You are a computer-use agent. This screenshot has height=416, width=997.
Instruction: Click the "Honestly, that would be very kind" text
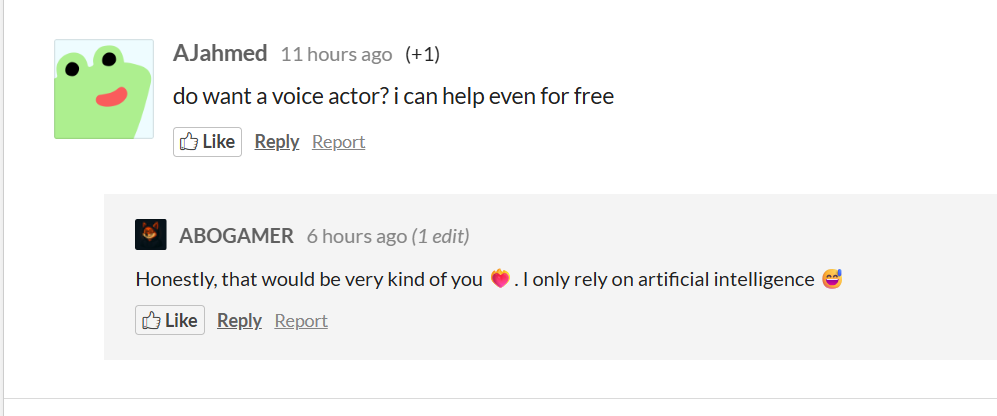tap(309, 279)
